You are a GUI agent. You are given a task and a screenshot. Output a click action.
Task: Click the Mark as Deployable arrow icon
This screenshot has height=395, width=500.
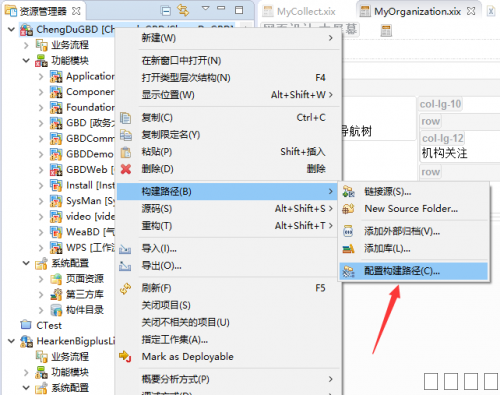tap(125, 356)
